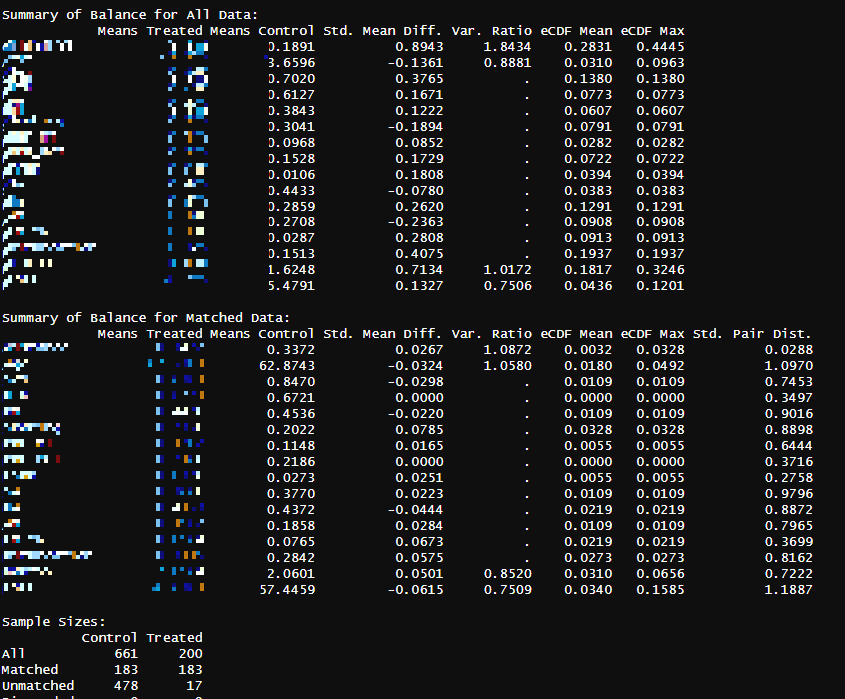The height and width of the screenshot is (699, 845).
Task: Click the Std. Mean Diff. value 0.1222
Action: click(x=419, y=110)
